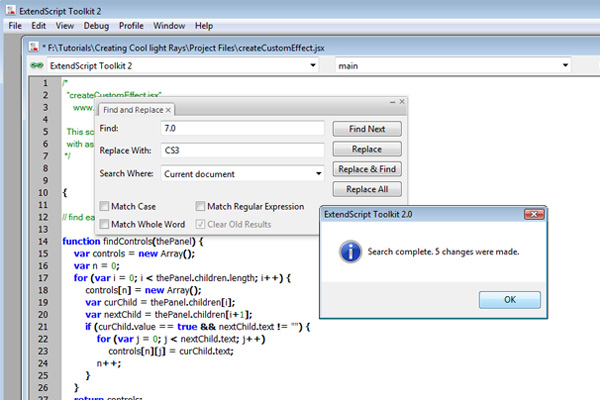The image size is (600, 400).
Task: Click the 'var curChild = thePanel.children[i];' line
Action: point(160,302)
